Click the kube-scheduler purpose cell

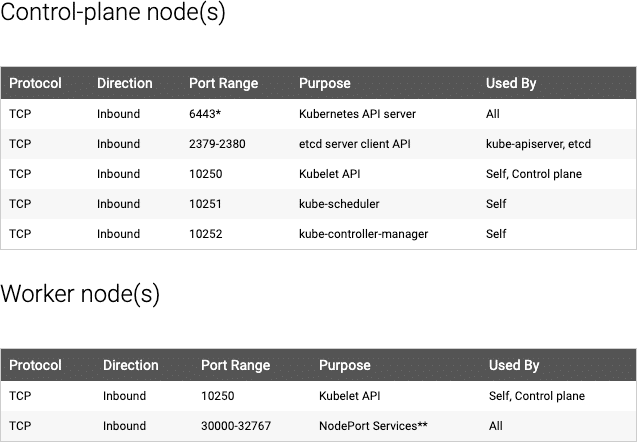click(x=339, y=204)
